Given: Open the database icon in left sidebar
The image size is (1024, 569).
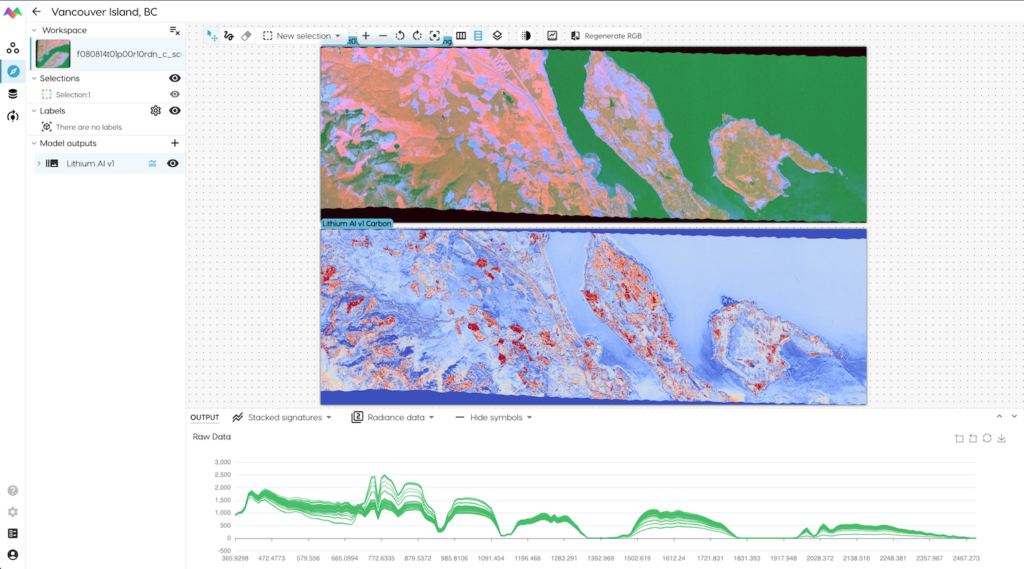Looking at the screenshot, I should click(x=13, y=94).
